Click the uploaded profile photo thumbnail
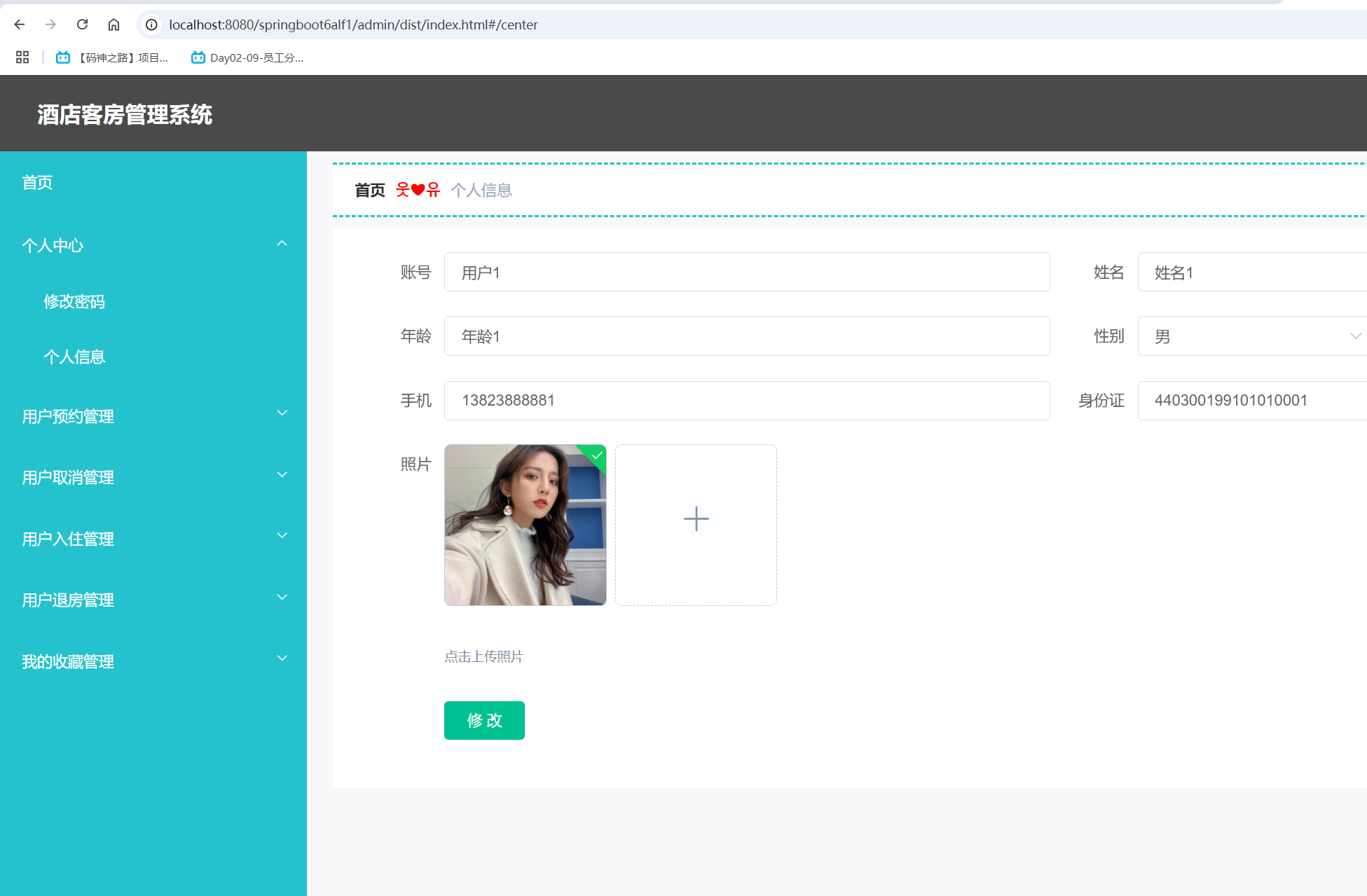The image size is (1367, 896). pos(525,525)
